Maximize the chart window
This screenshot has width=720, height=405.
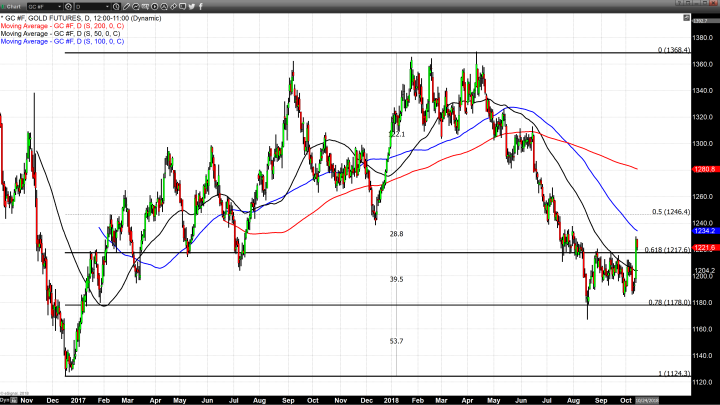tap(704, 2)
